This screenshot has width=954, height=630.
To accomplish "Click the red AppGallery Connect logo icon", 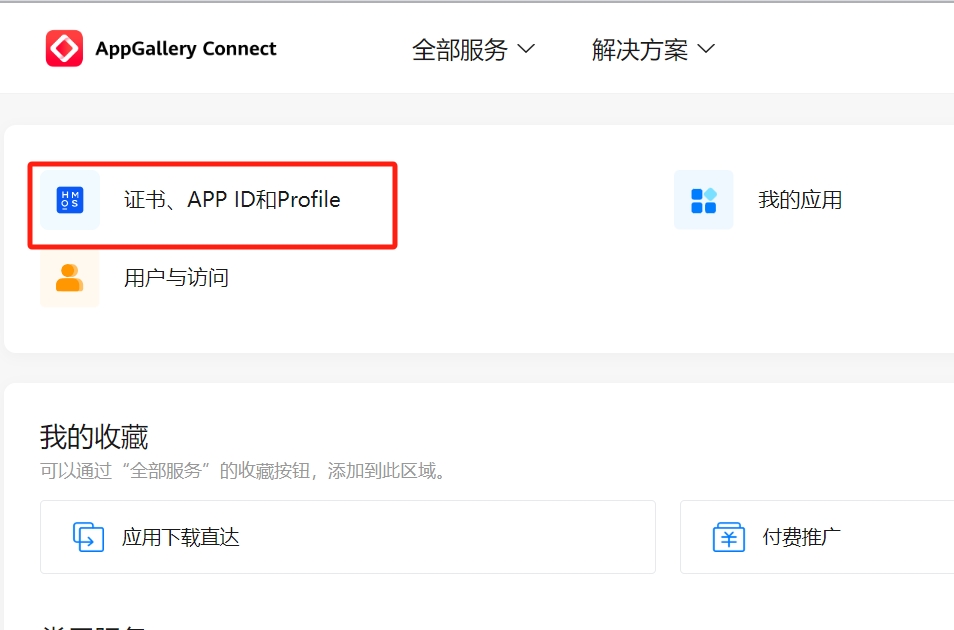I will pyautogui.click(x=64, y=48).
